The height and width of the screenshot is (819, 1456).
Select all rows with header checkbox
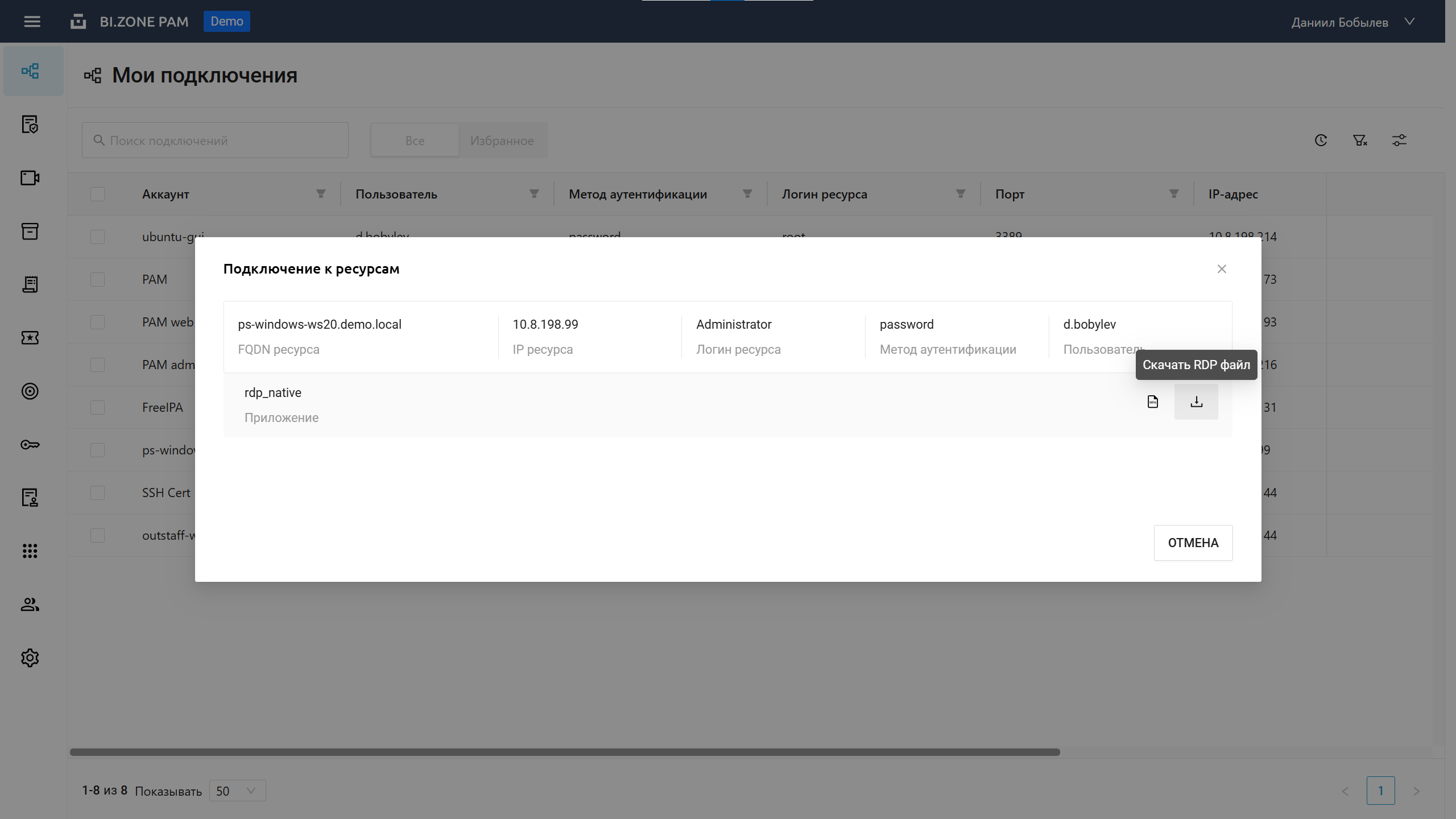(x=97, y=194)
